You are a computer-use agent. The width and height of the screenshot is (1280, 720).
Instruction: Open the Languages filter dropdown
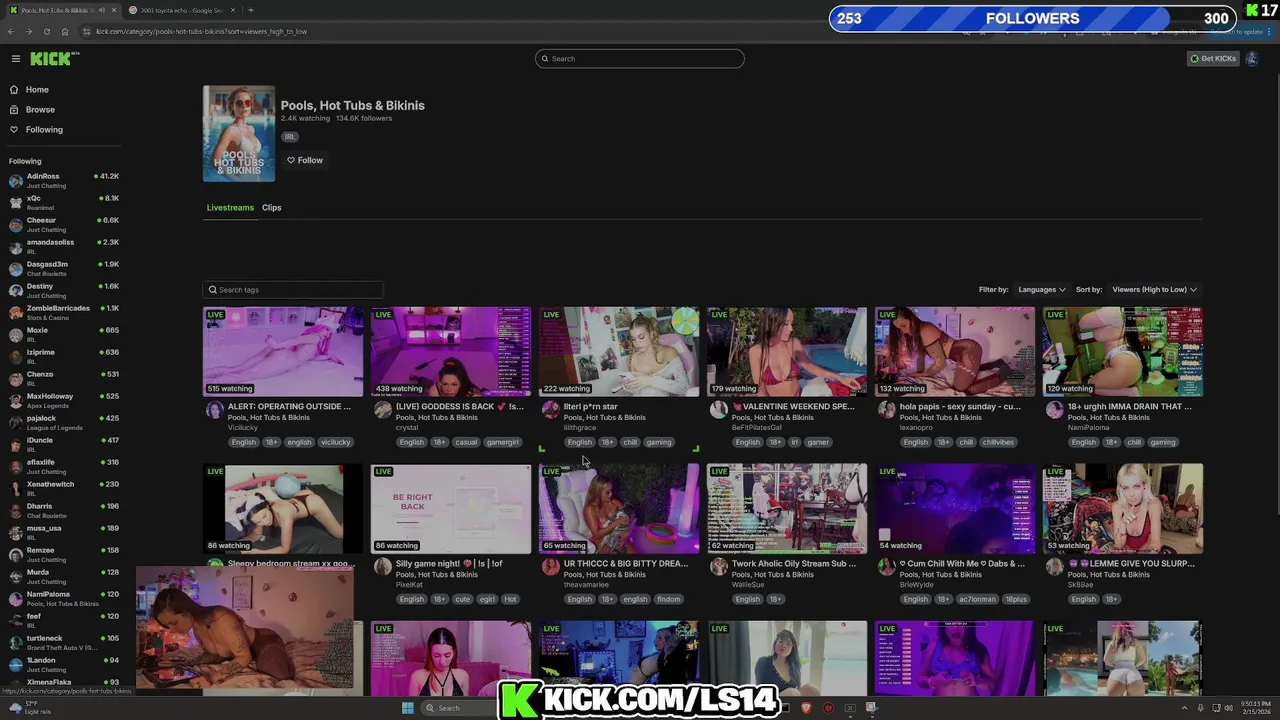point(1042,289)
